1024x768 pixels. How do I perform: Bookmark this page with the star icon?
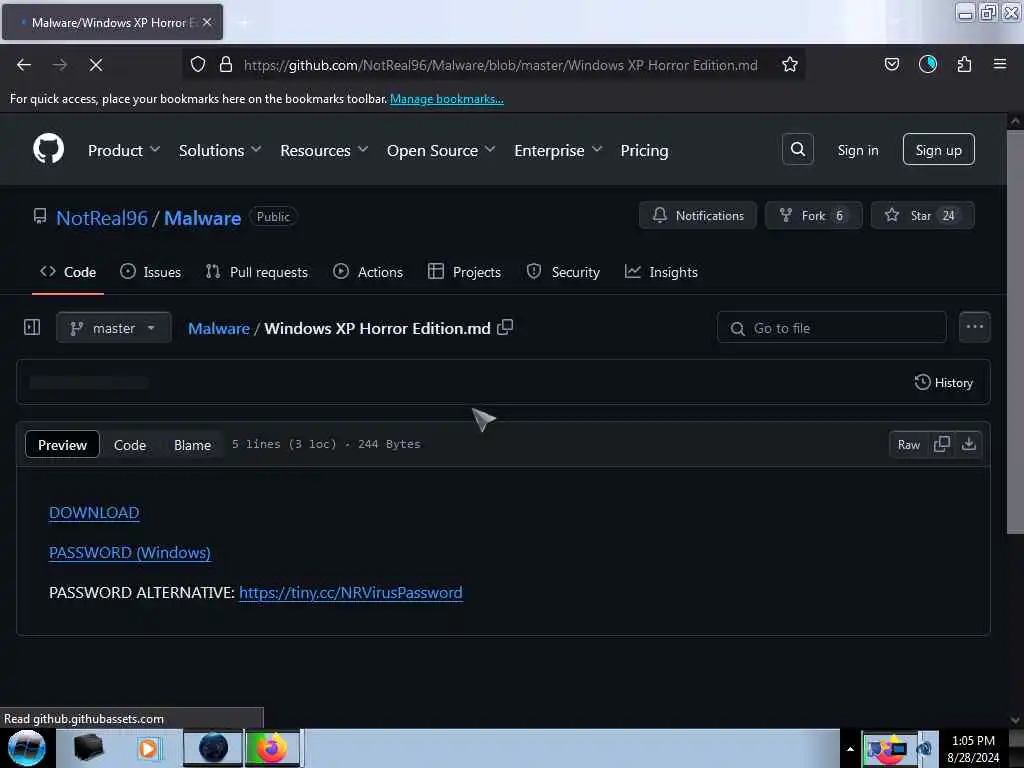pyautogui.click(x=790, y=65)
